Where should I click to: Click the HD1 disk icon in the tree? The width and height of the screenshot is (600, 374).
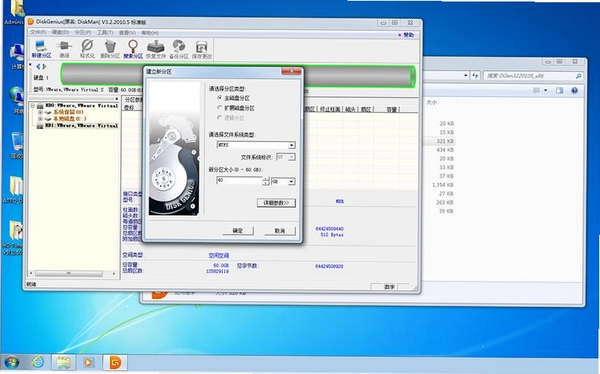click(x=40, y=126)
